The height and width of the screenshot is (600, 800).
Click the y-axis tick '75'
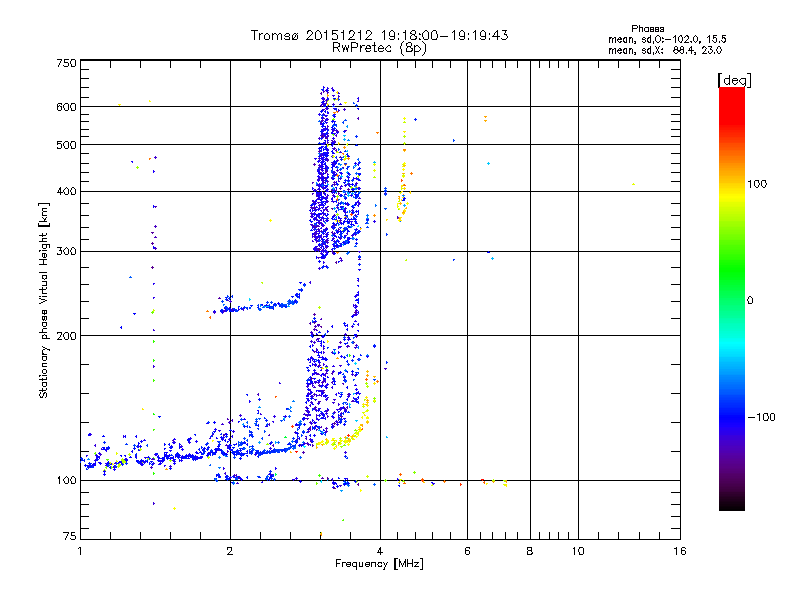[x=70, y=536]
